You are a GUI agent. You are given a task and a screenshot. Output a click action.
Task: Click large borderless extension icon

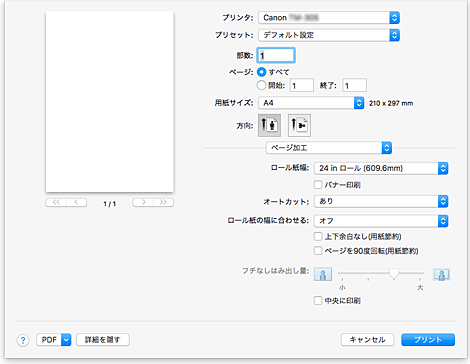tap(442, 274)
